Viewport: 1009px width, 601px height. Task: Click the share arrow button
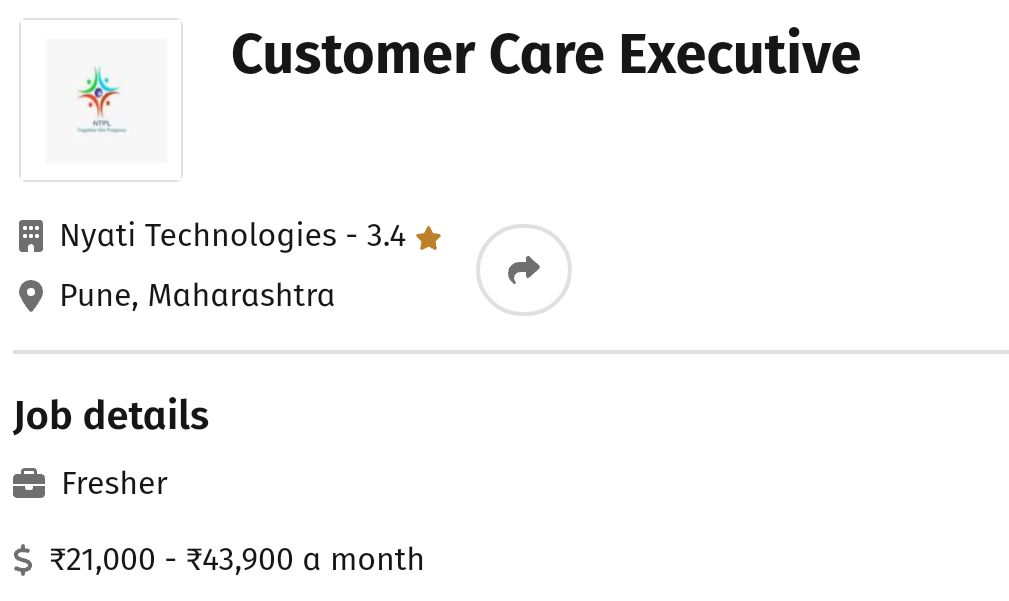click(x=523, y=270)
